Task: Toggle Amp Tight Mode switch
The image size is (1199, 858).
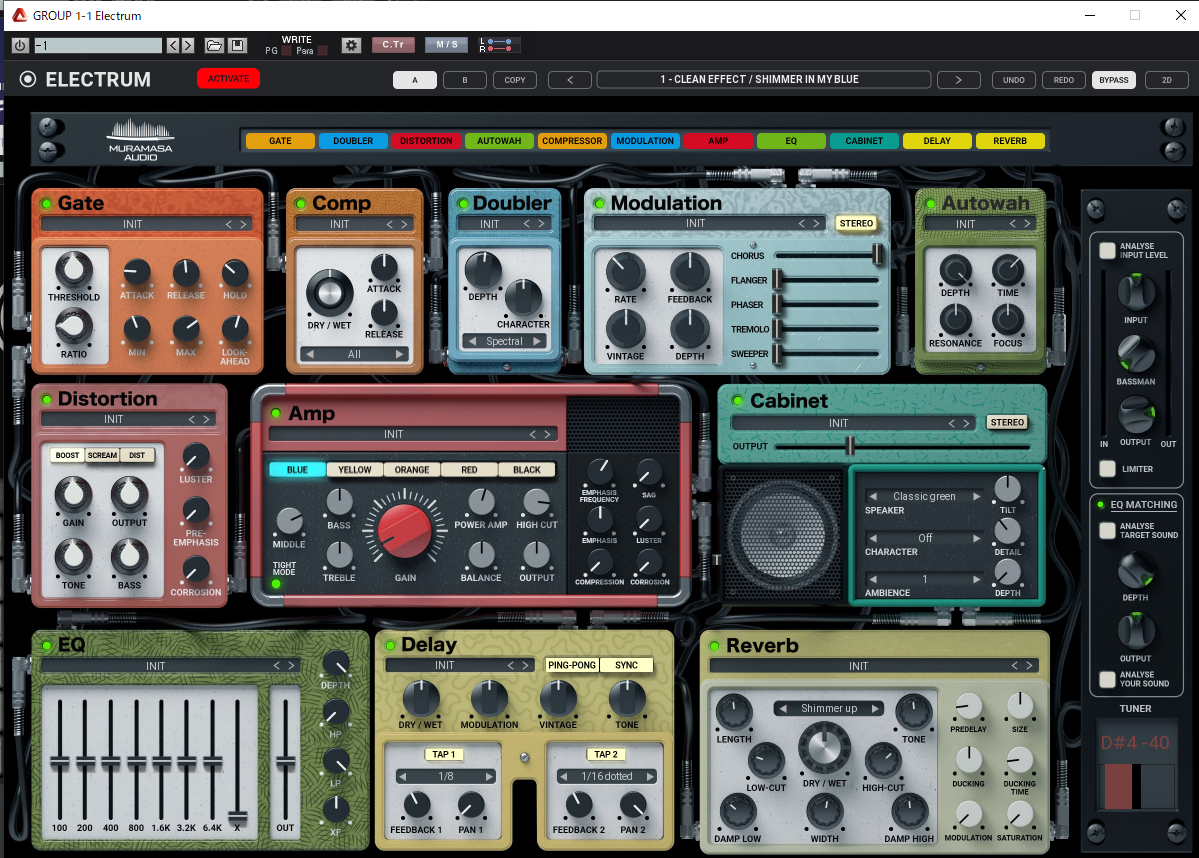Action: pos(276,584)
